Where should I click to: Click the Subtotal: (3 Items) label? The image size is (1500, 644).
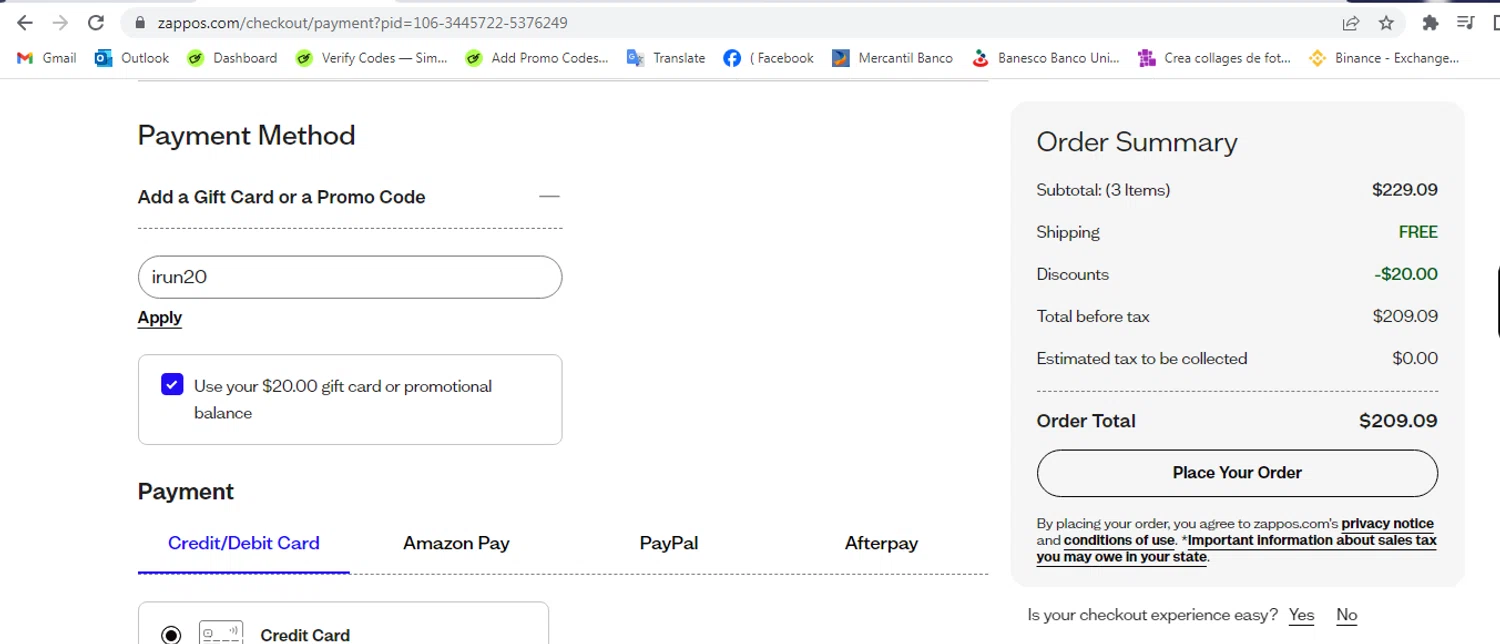pyautogui.click(x=1103, y=190)
